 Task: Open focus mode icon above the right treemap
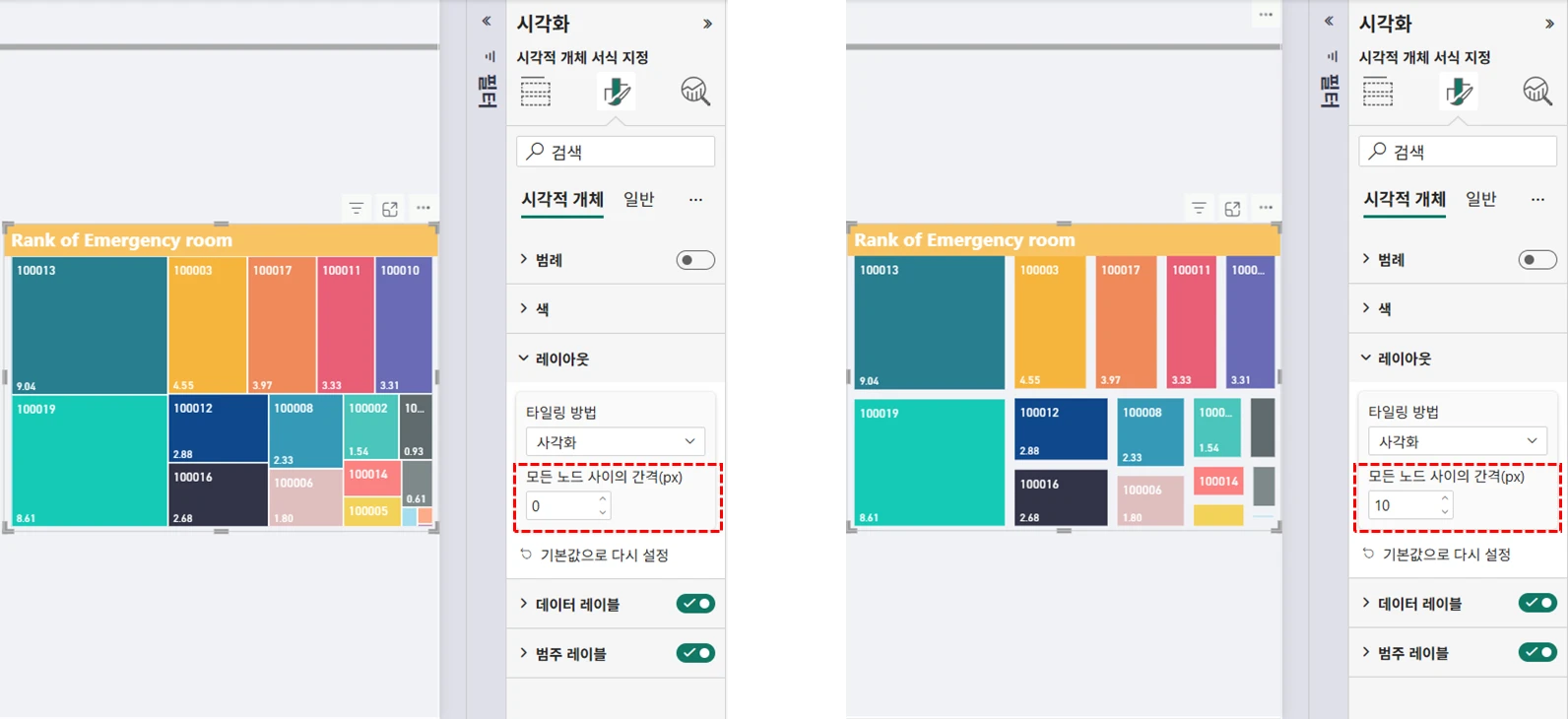tap(1232, 209)
